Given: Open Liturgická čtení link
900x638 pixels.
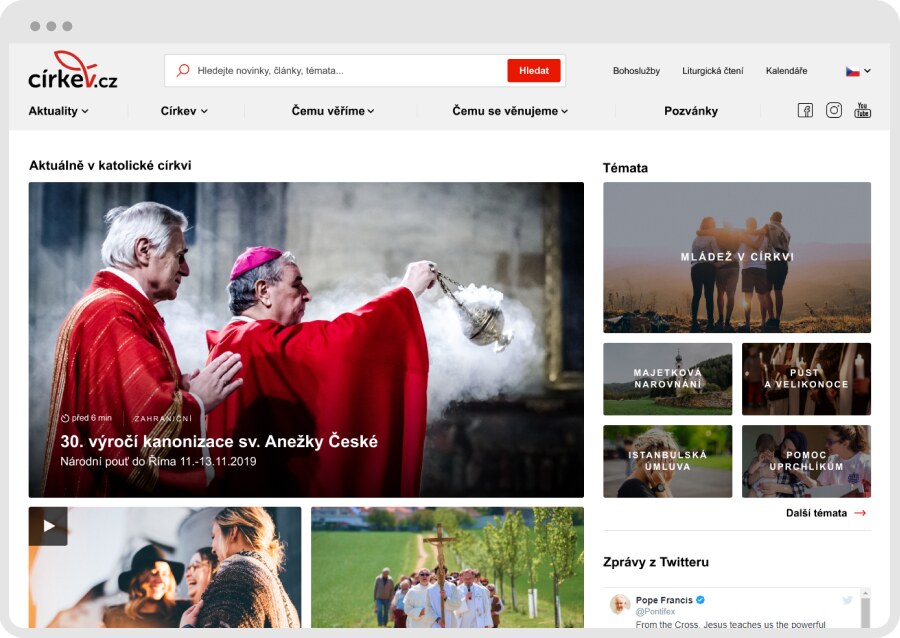Looking at the screenshot, I should tap(713, 71).
